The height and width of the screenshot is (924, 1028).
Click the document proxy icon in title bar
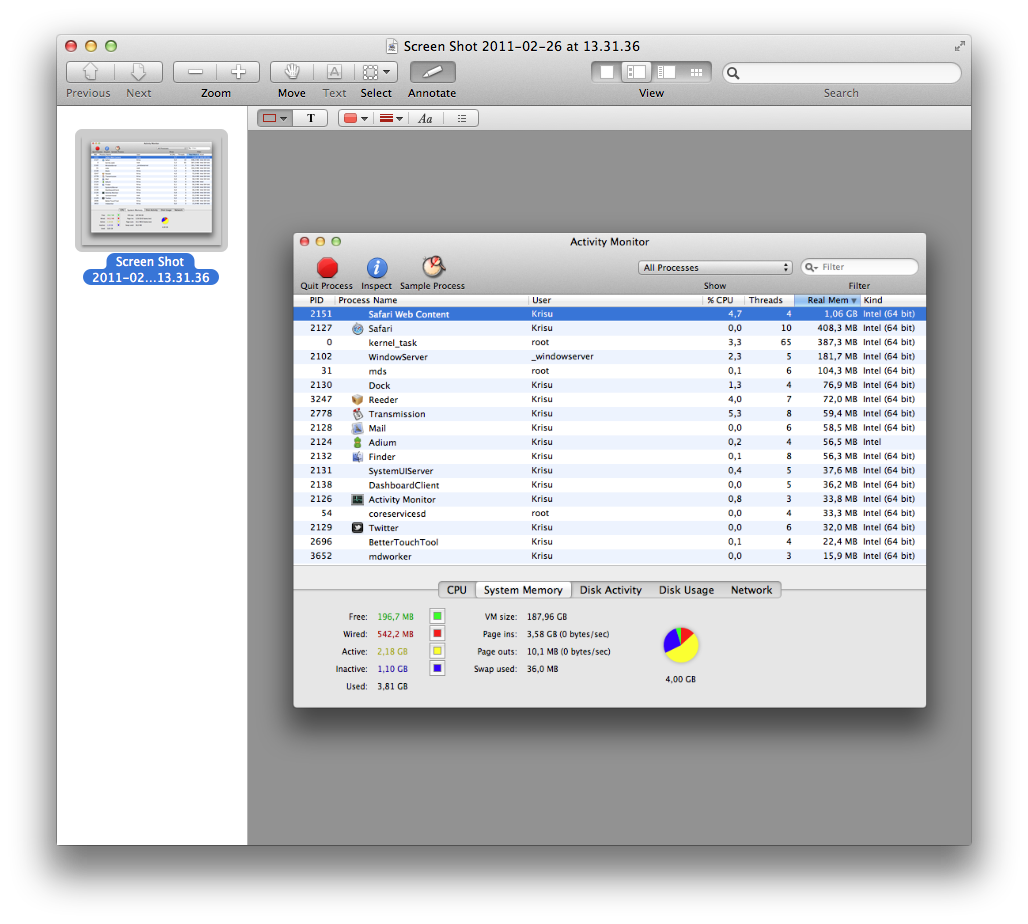pyautogui.click(x=392, y=46)
